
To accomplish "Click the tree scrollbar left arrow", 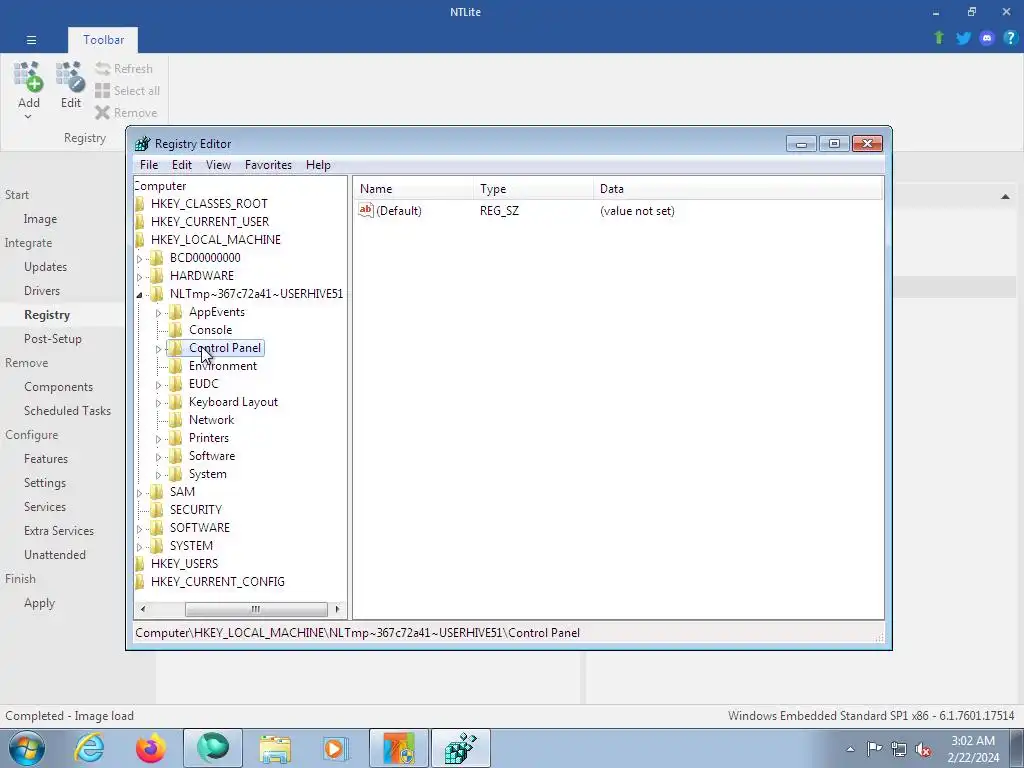I will pos(143,609).
